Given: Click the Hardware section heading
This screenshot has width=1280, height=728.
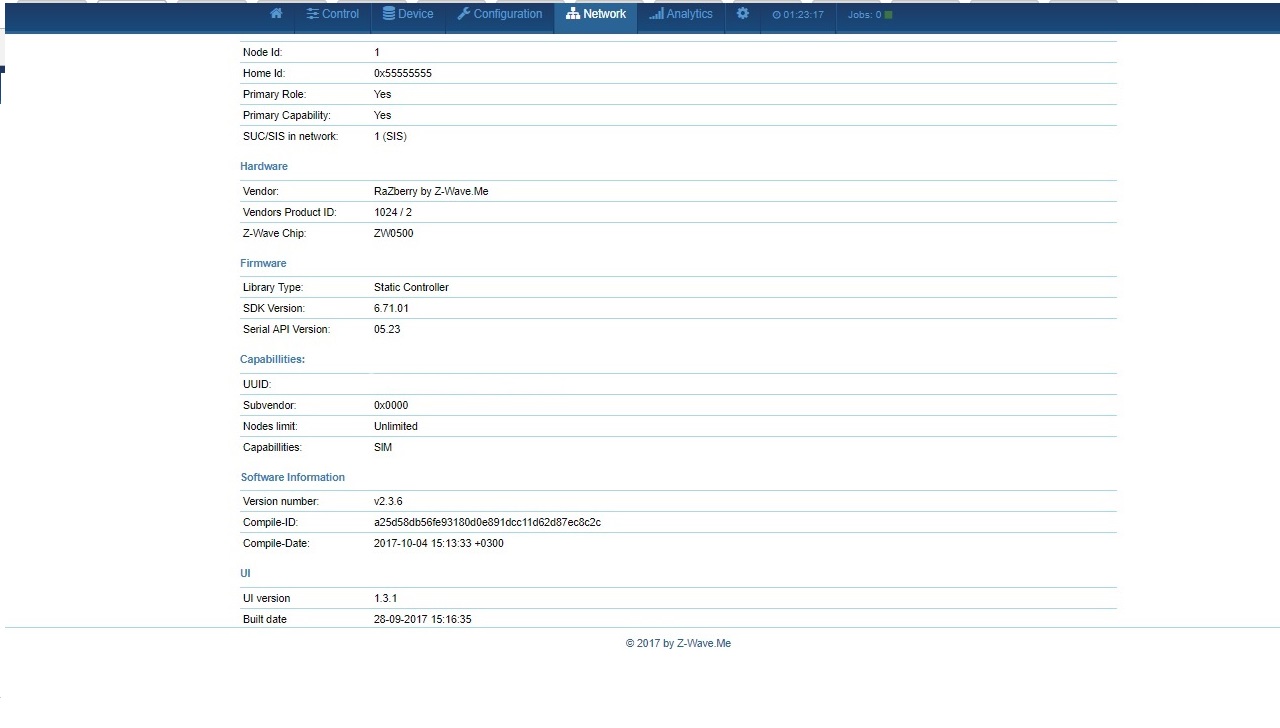Looking at the screenshot, I should 264,166.
